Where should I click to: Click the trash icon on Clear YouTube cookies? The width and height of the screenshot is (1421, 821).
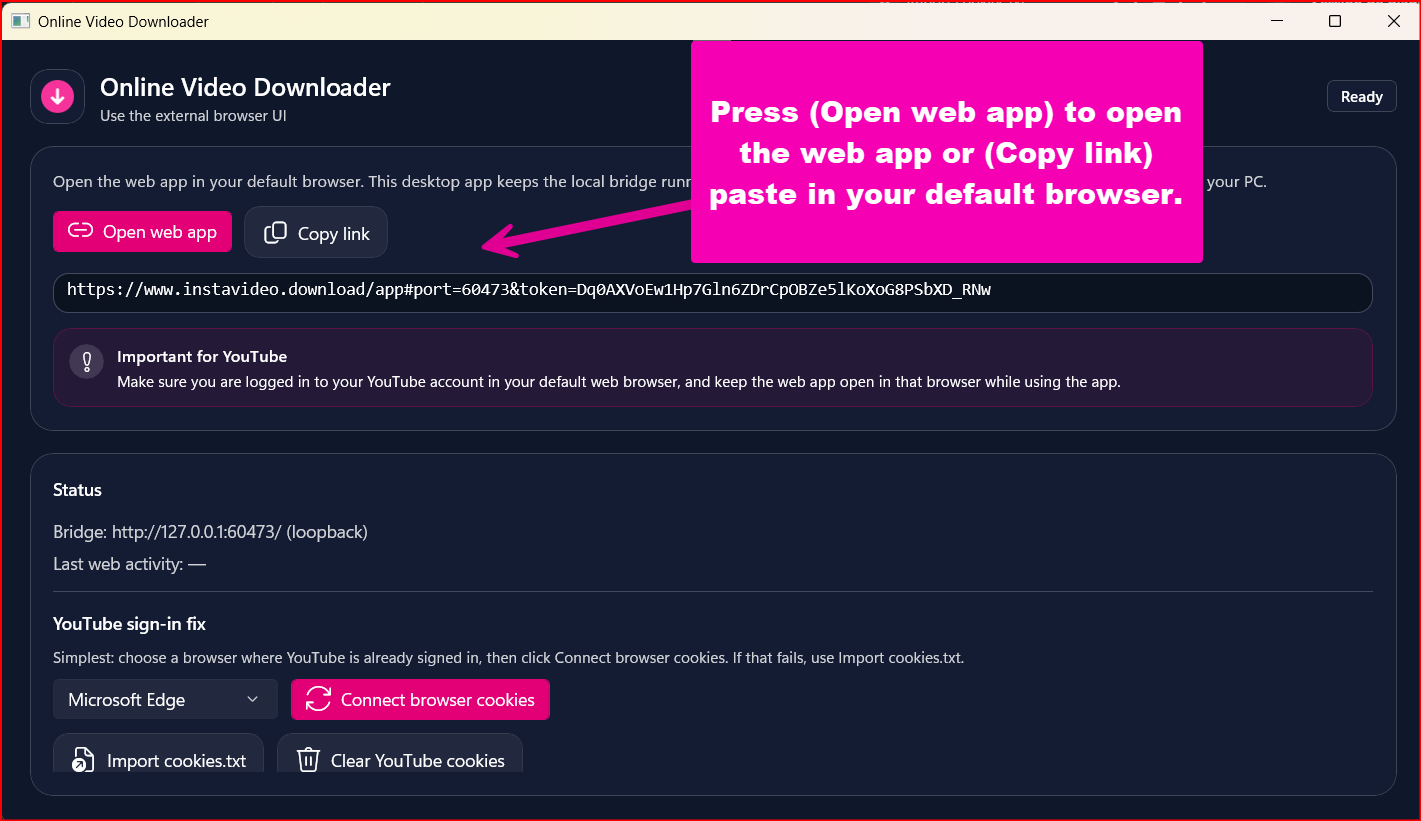click(308, 760)
